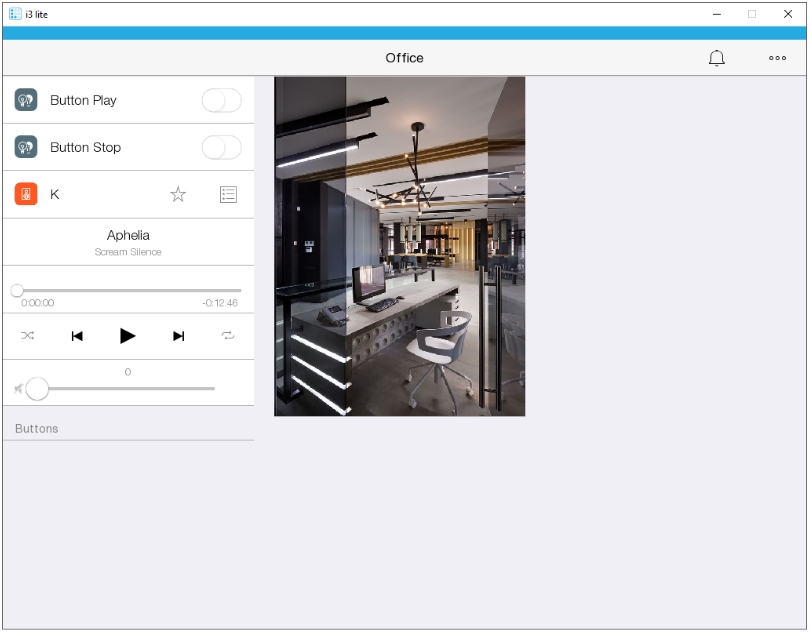Toggle repeat playback mode
The width and height of the screenshot is (811, 634).
click(x=228, y=336)
